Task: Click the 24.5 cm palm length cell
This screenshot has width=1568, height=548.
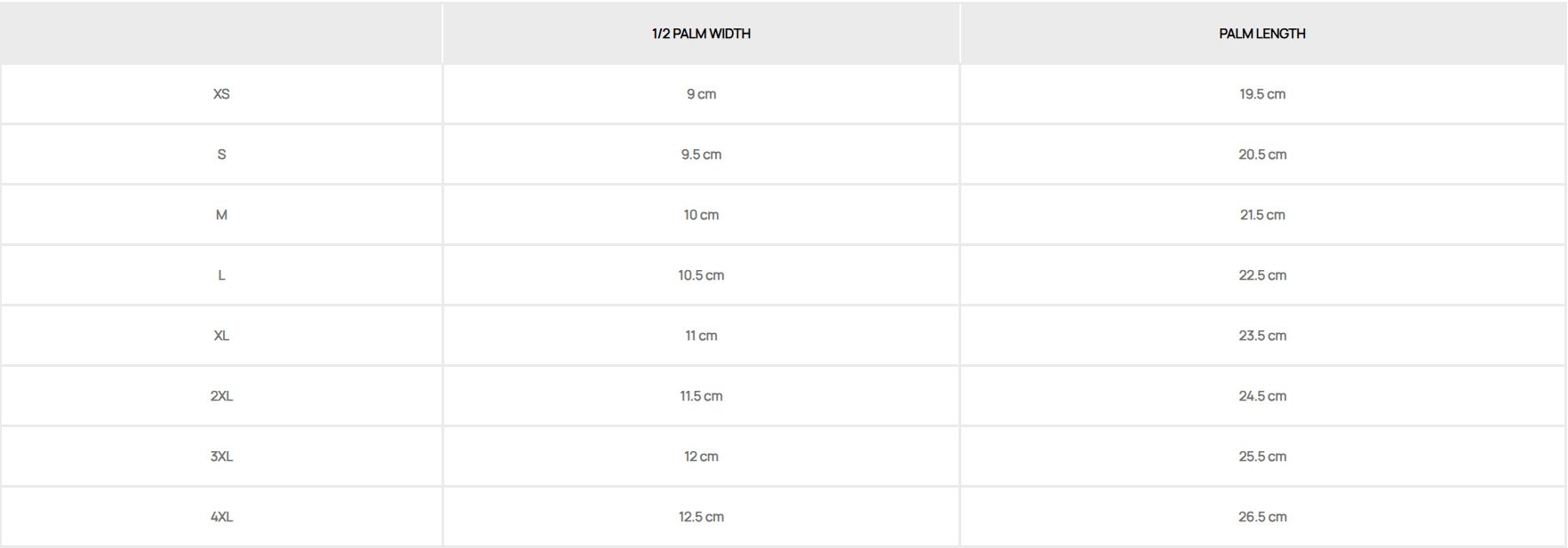Action: pyautogui.click(x=1262, y=396)
